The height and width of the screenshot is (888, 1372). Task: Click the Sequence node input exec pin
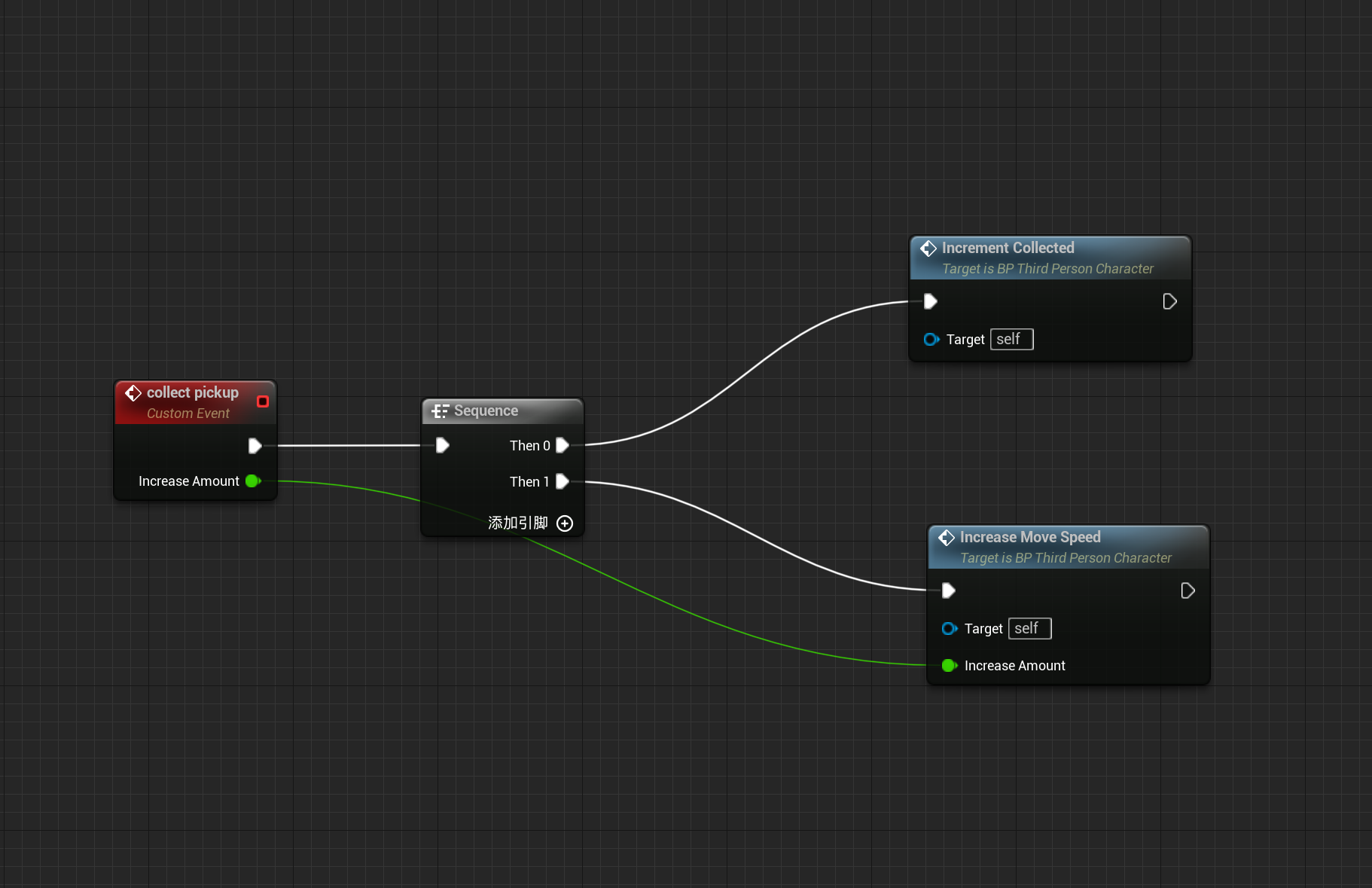[443, 446]
